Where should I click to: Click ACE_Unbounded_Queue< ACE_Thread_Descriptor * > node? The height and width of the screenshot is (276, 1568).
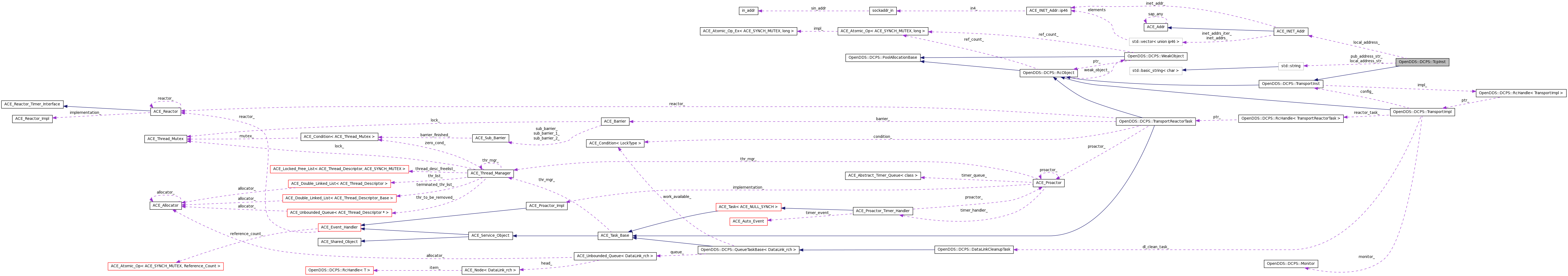pos(339,213)
